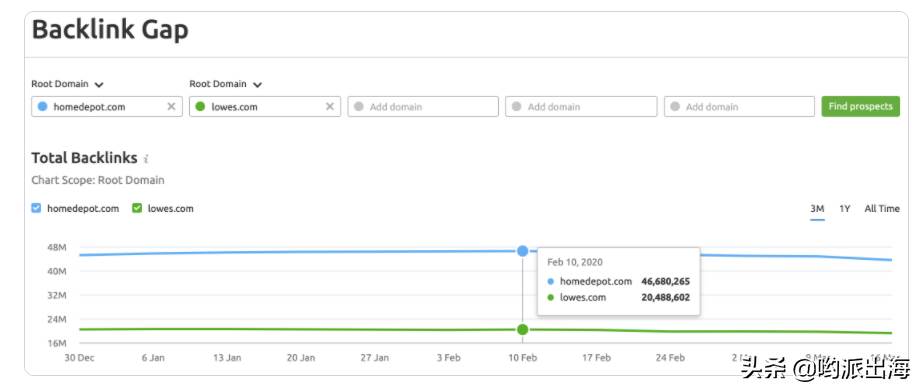
Task: Click the 20 Jan x-axis label
Action: pyautogui.click(x=300, y=357)
